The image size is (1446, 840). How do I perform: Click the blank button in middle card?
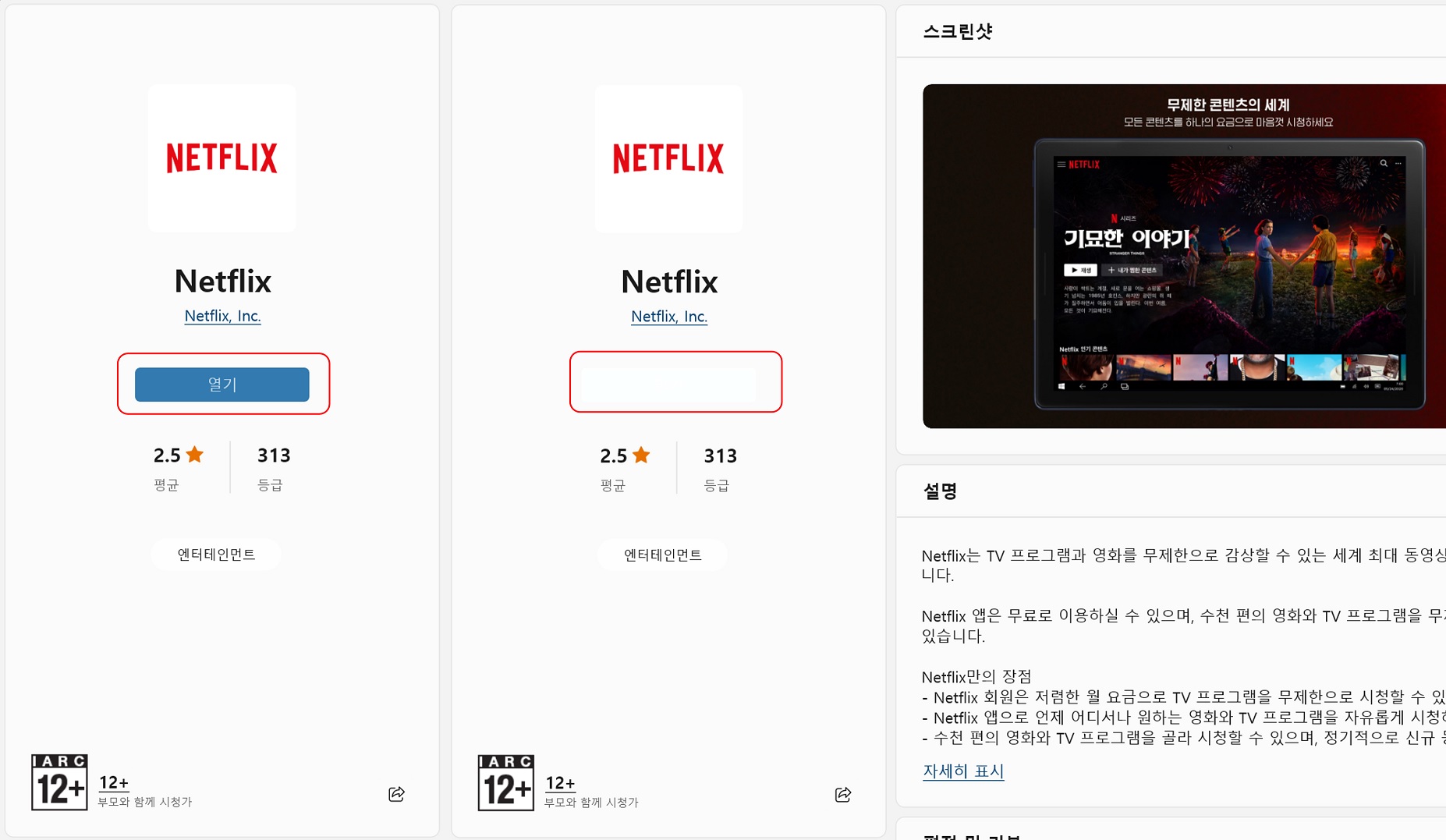coord(669,384)
